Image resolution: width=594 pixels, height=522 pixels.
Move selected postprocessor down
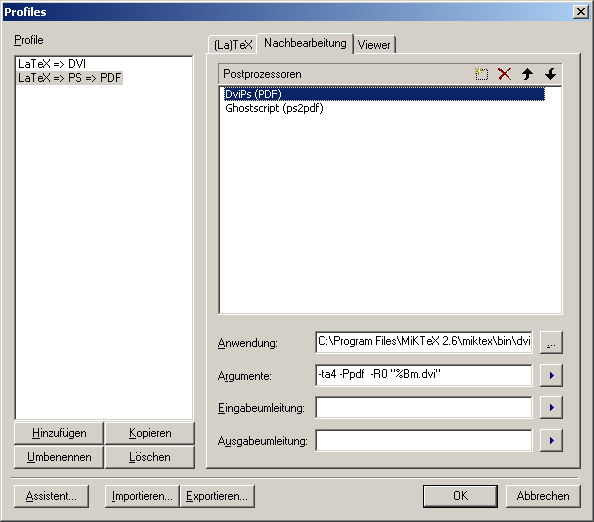tap(550, 74)
